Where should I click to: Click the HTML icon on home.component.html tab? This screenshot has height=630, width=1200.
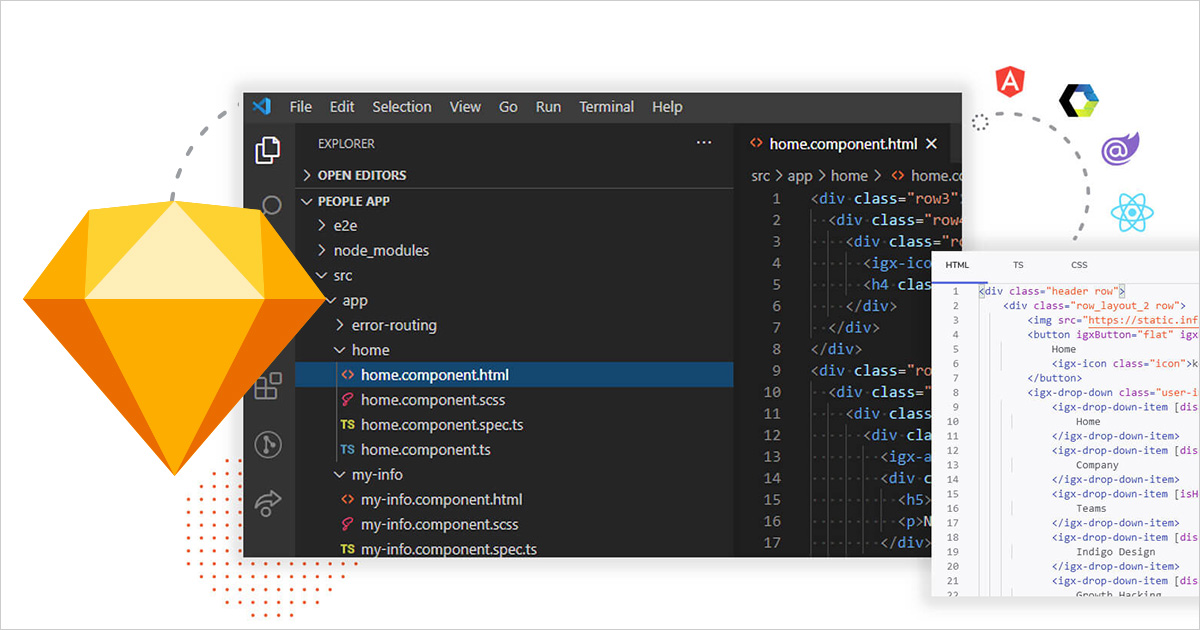pos(757,144)
